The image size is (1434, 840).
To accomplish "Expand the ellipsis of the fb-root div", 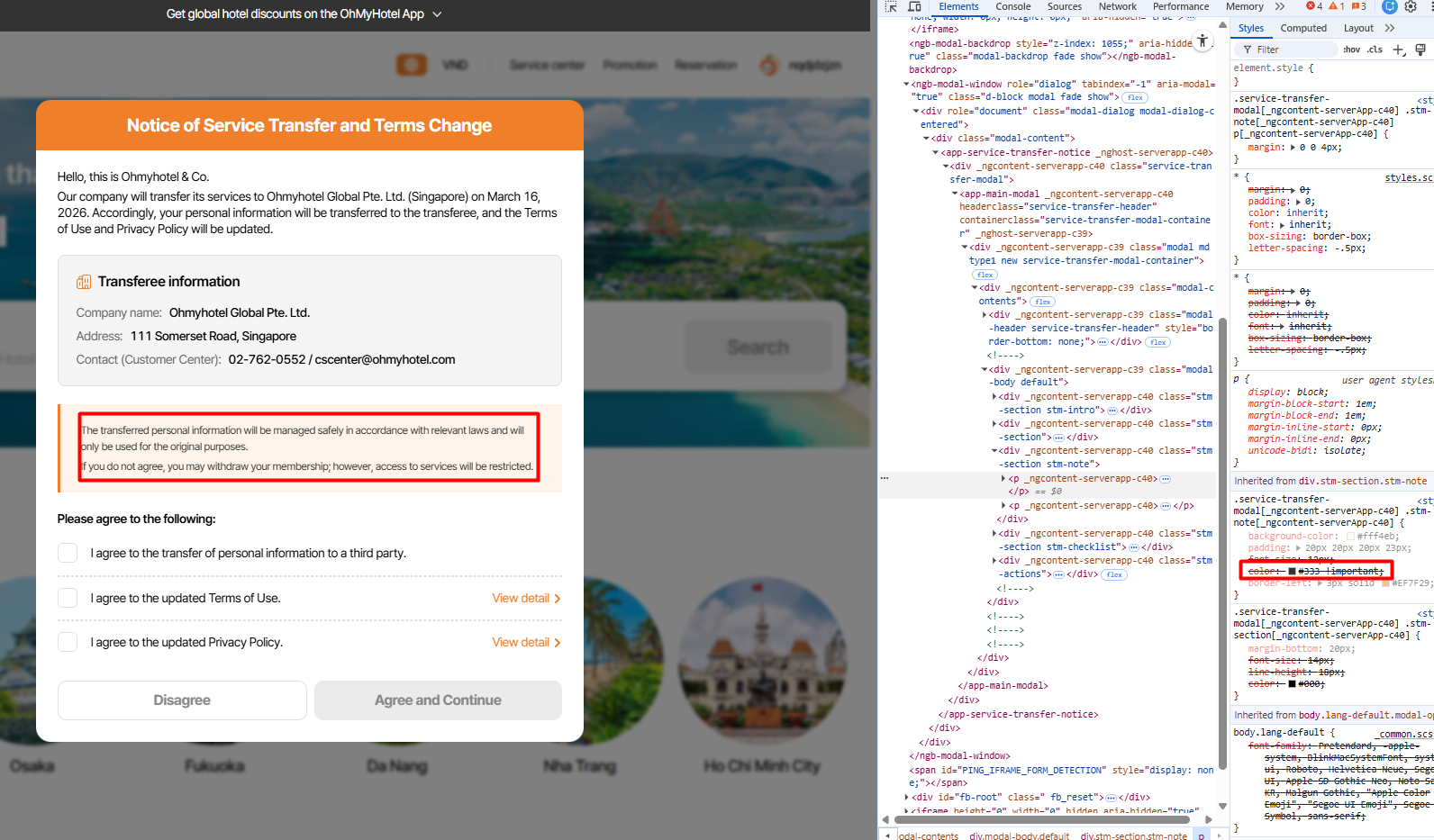I will [1112, 798].
